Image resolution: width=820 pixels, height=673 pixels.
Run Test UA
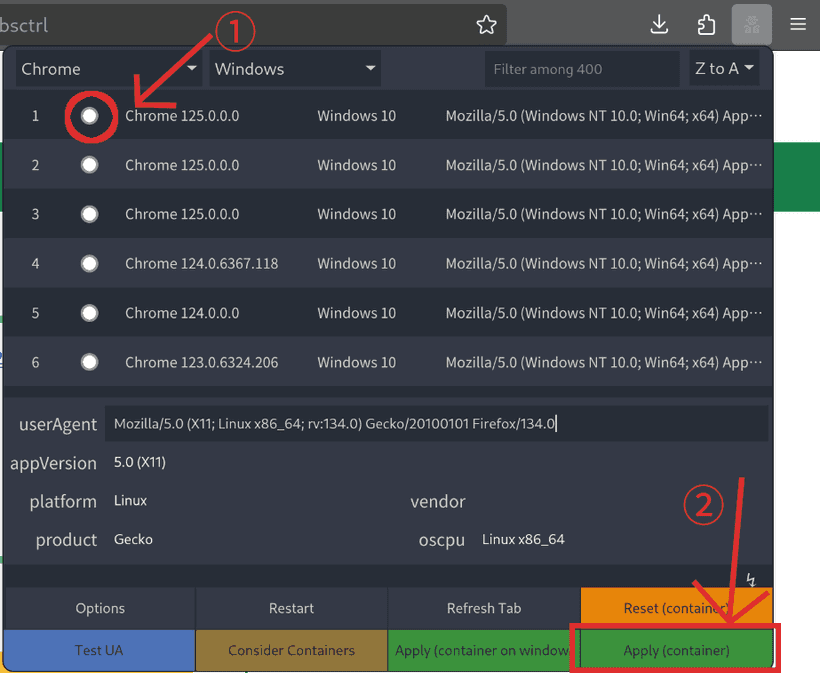(99, 649)
